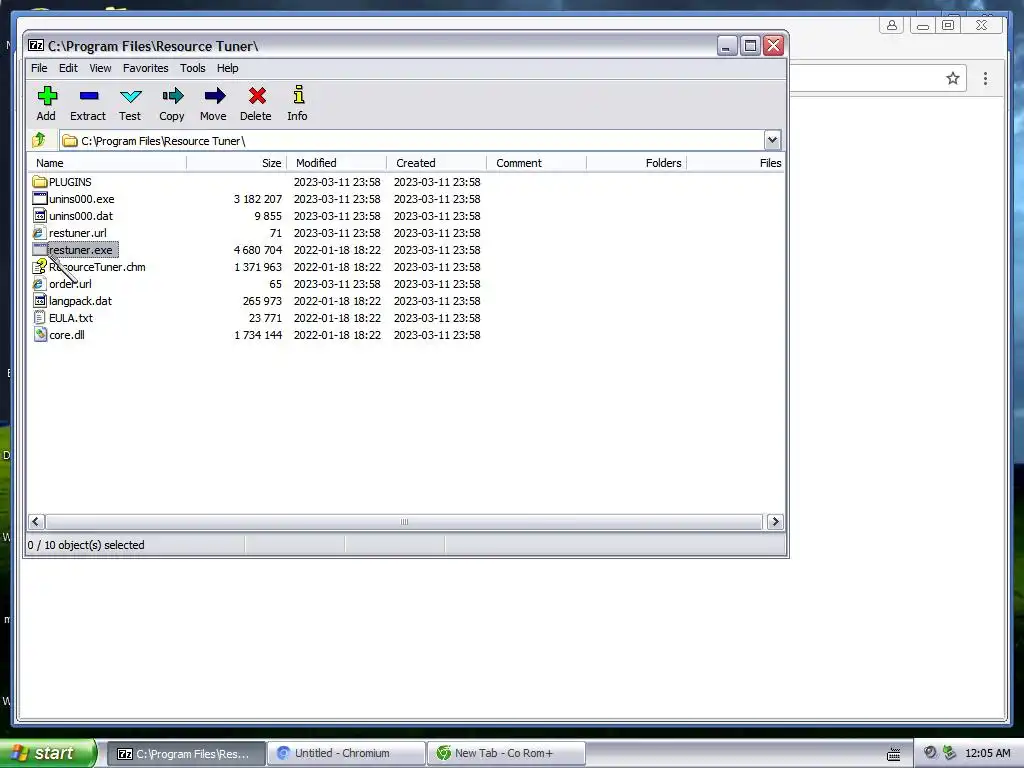Sort by the Created column header
The image size is (1024, 768).
[436, 163]
